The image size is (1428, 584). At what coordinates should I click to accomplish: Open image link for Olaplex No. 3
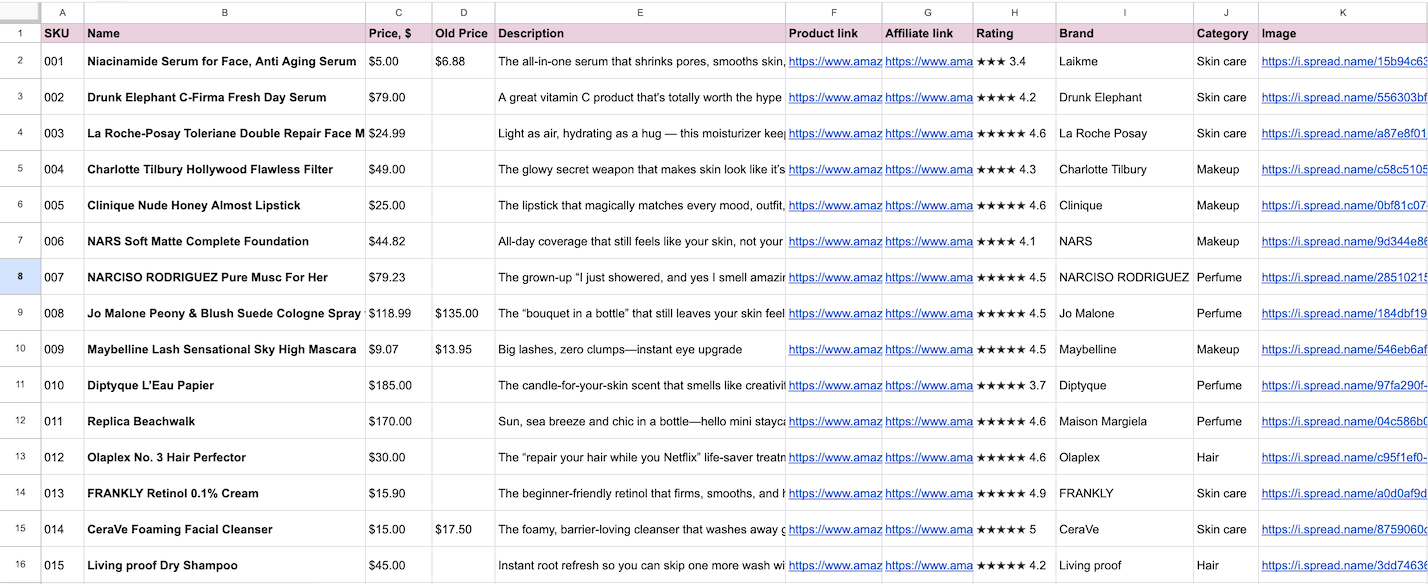click(1344, 457)
